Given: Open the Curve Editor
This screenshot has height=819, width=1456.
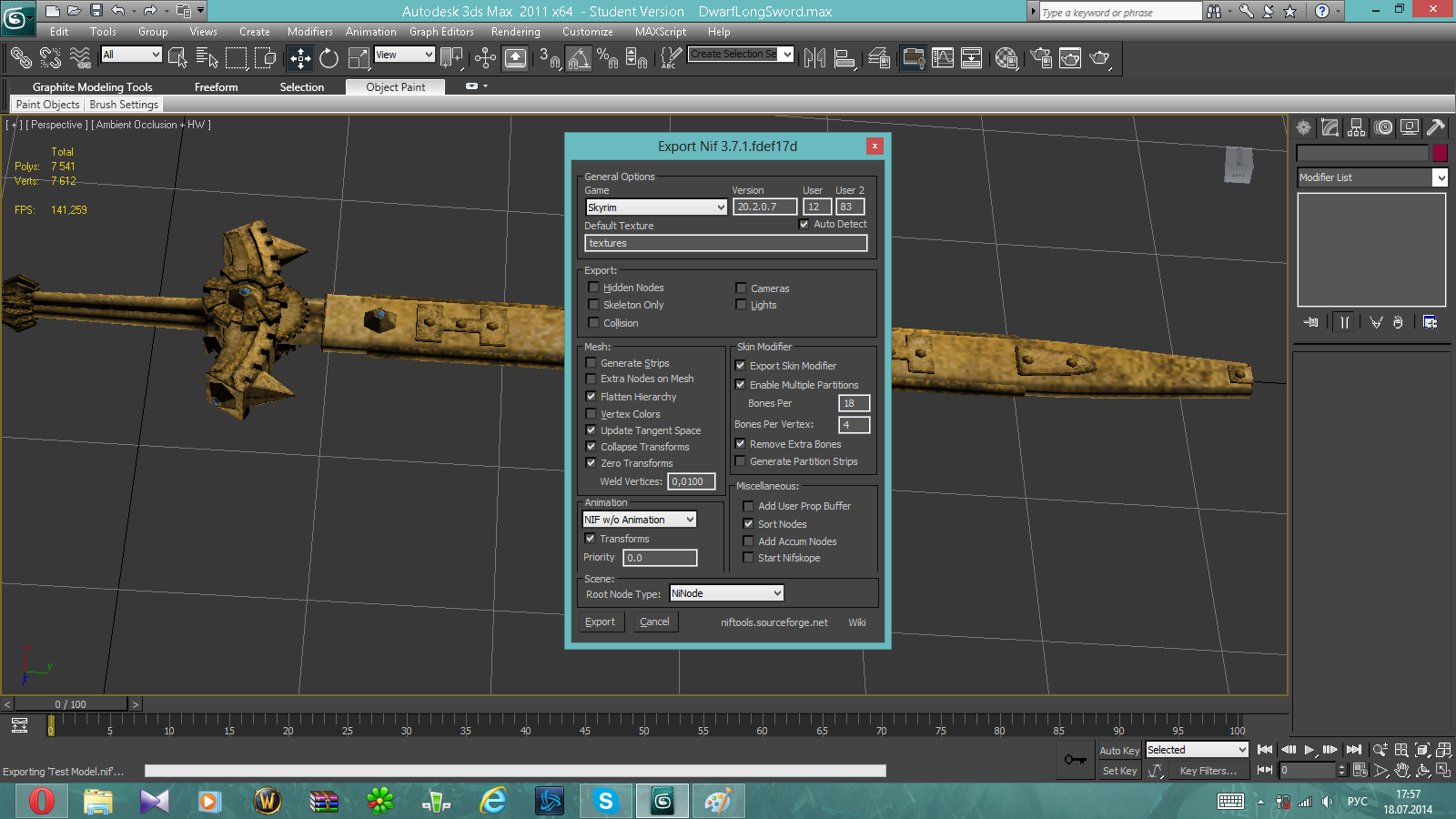Looking at the screenshot, I should click(x=943, y=58).
